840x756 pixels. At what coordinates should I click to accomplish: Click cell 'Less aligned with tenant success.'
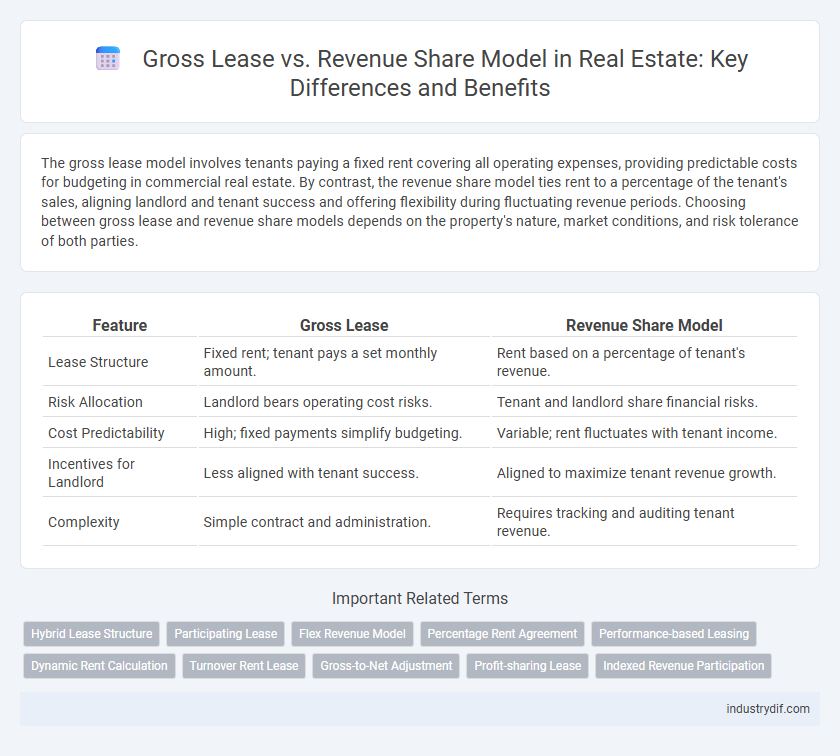coord(344,473)
